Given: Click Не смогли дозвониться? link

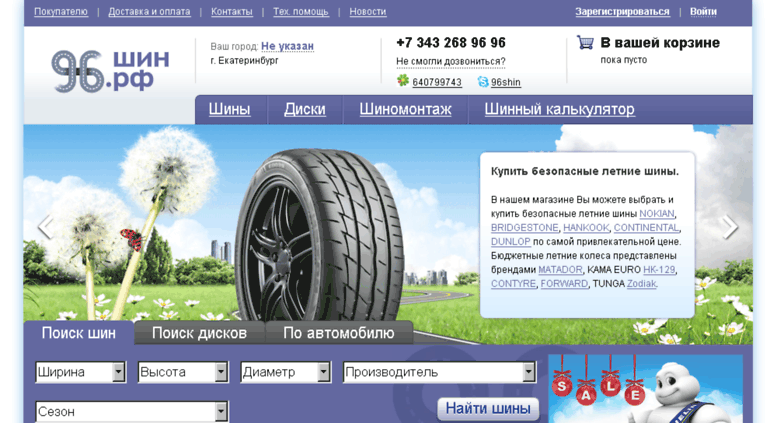Looking at the screenshot, I should coord(451,61).
